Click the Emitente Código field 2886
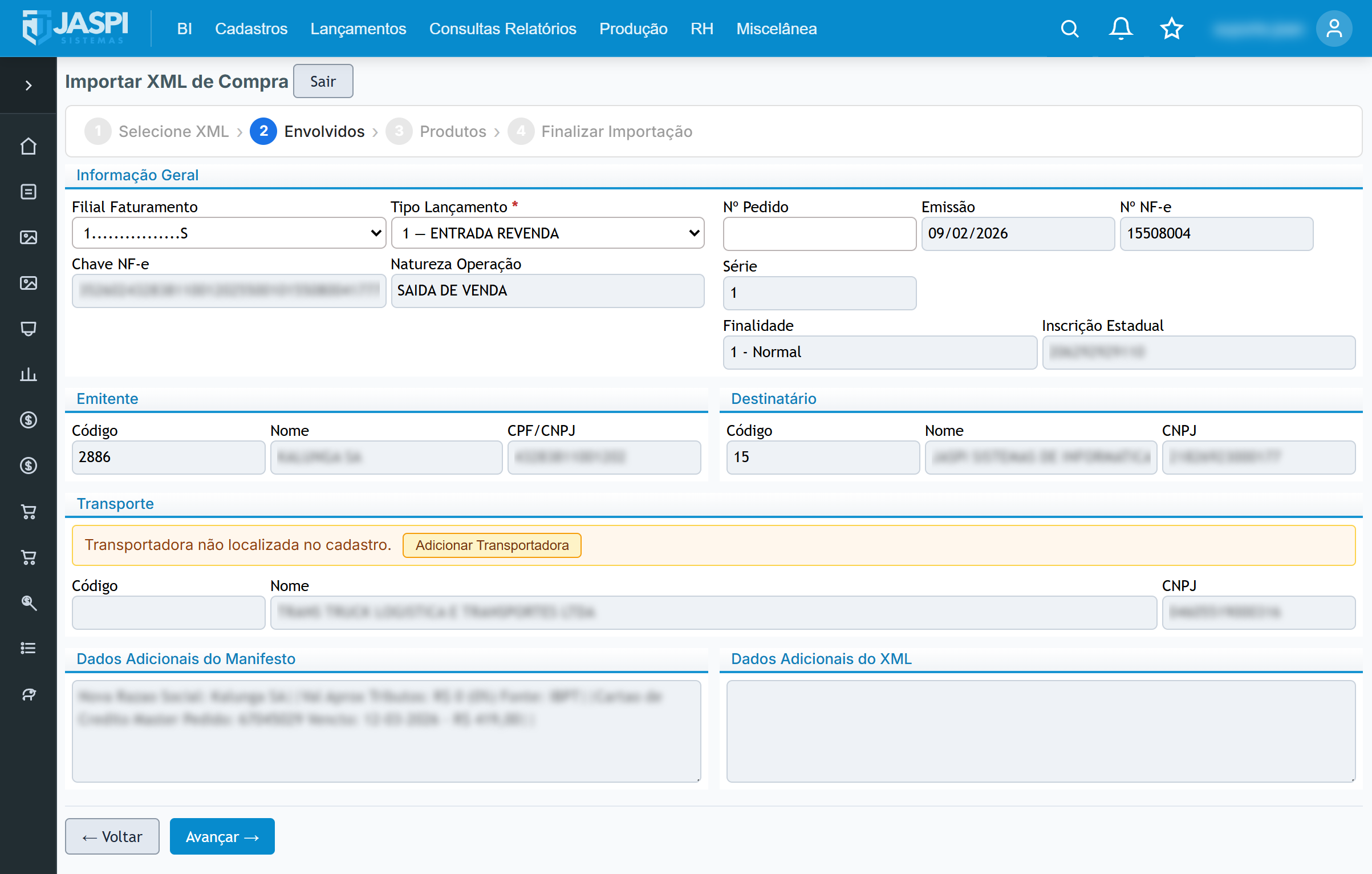Screen dimensions: 1372x874 click(x=168, y=458)
